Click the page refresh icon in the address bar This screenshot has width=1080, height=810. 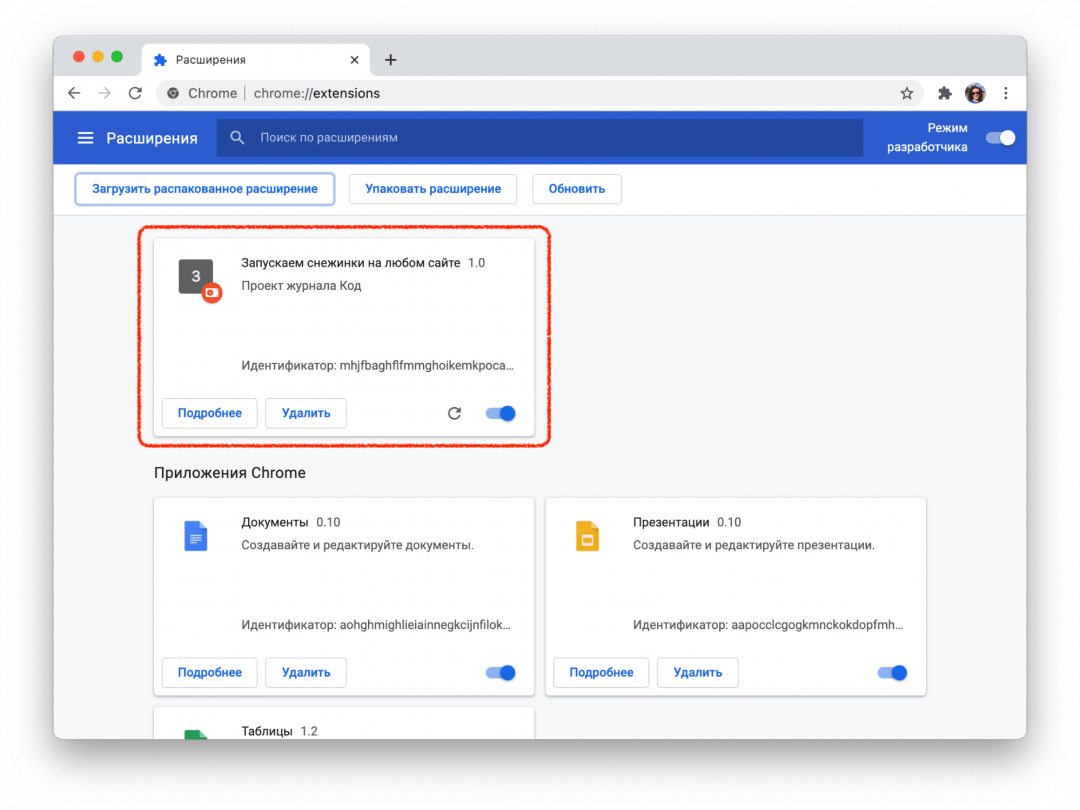[x=135, y=92]
